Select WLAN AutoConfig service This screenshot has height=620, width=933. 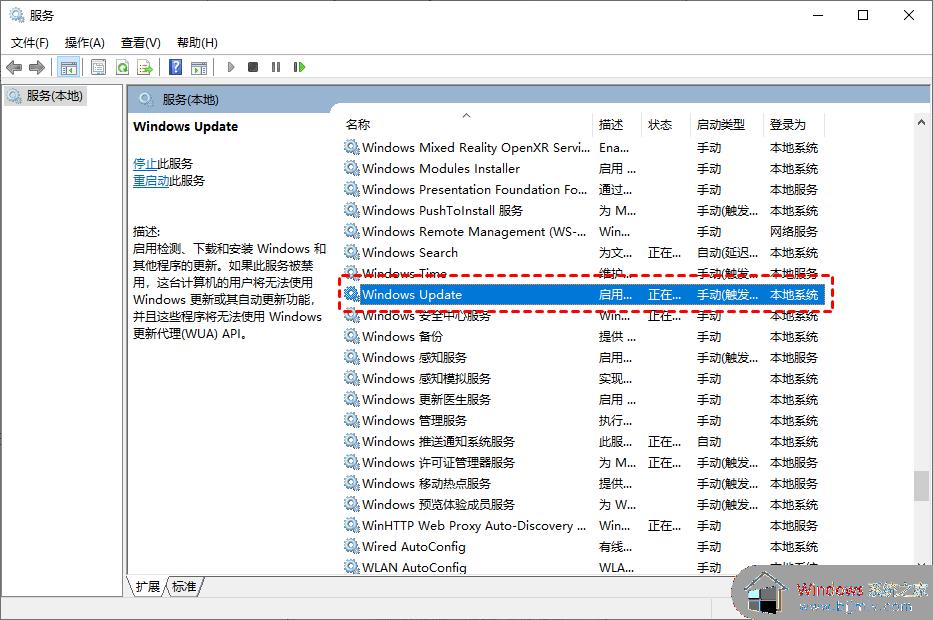[583, 567]
